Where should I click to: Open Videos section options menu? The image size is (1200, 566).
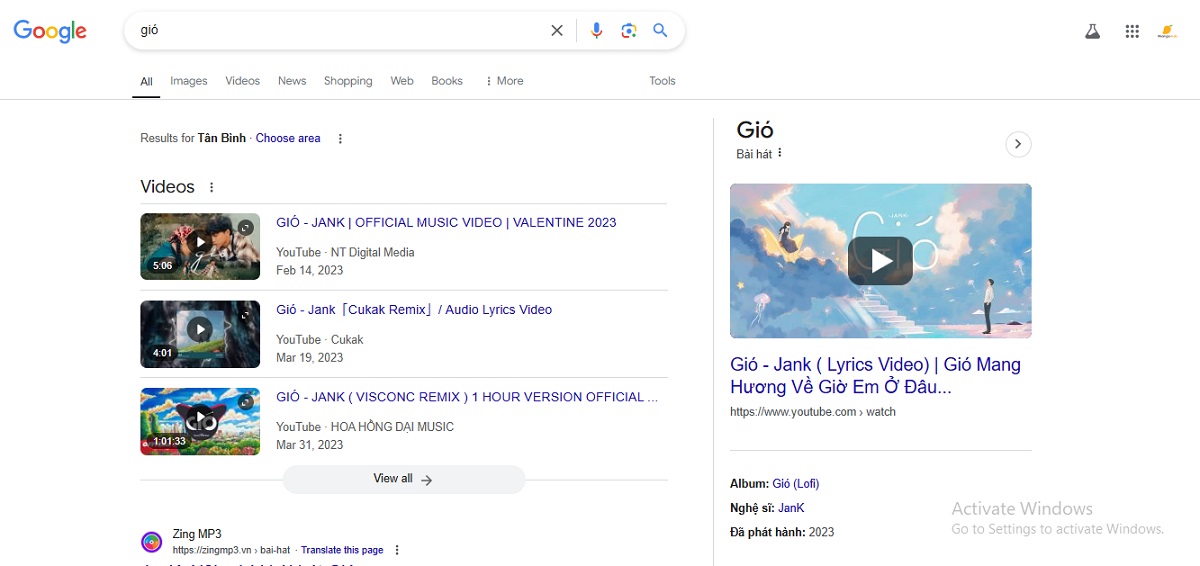[x=211, y=187]
